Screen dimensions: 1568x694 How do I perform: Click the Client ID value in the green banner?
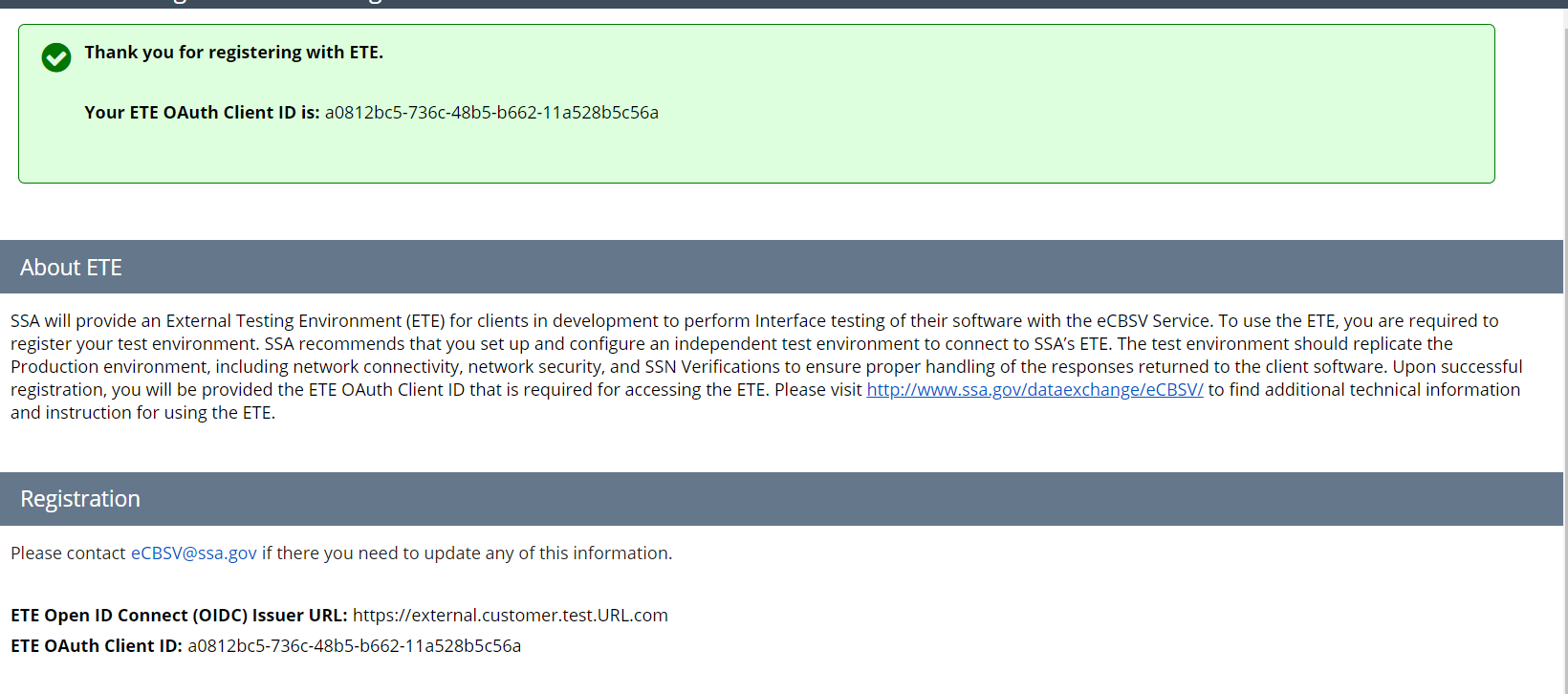[x=491, y=113]
